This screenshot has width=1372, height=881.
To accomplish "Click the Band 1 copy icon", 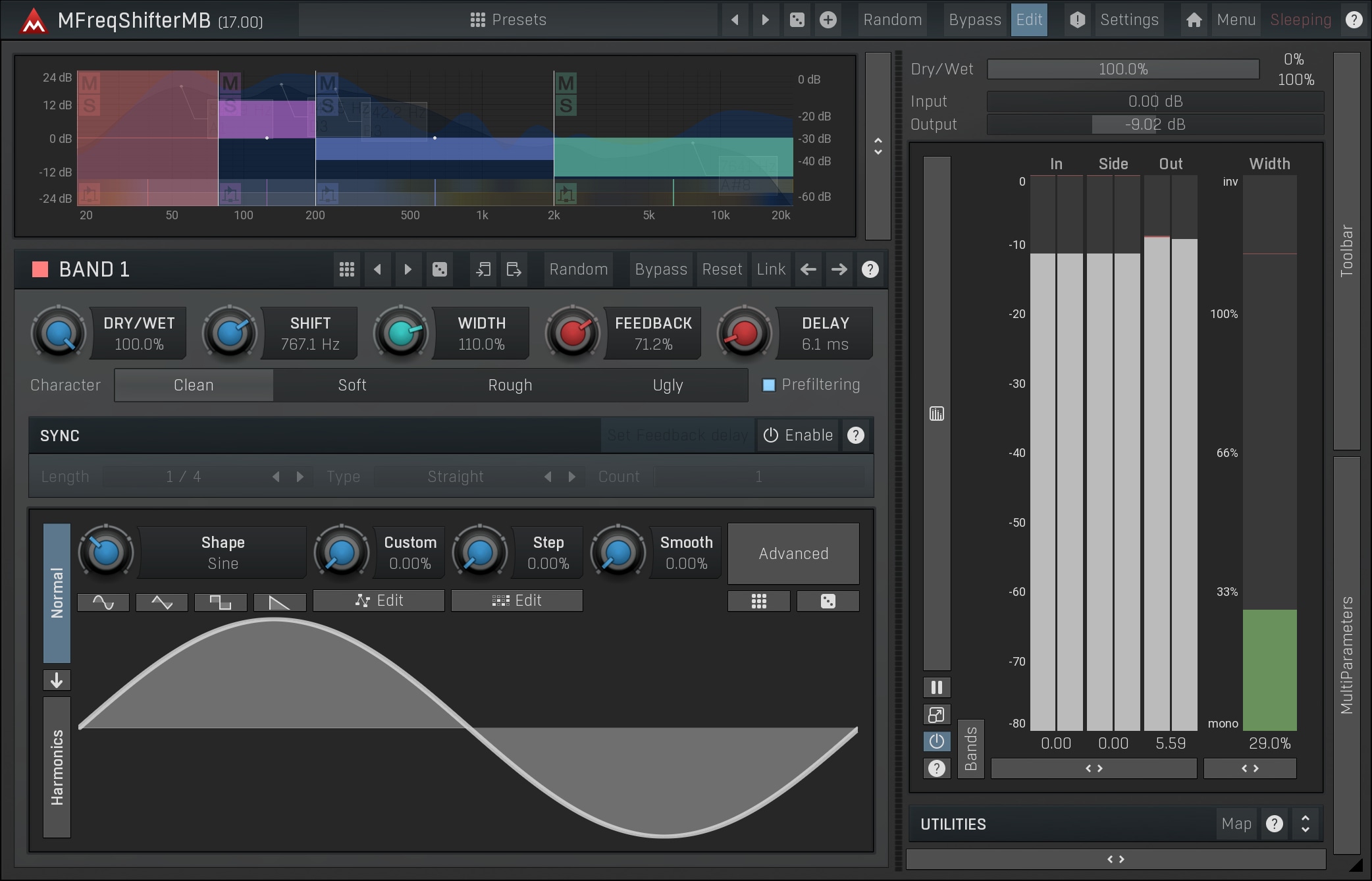I will click(x=483, y=269).
